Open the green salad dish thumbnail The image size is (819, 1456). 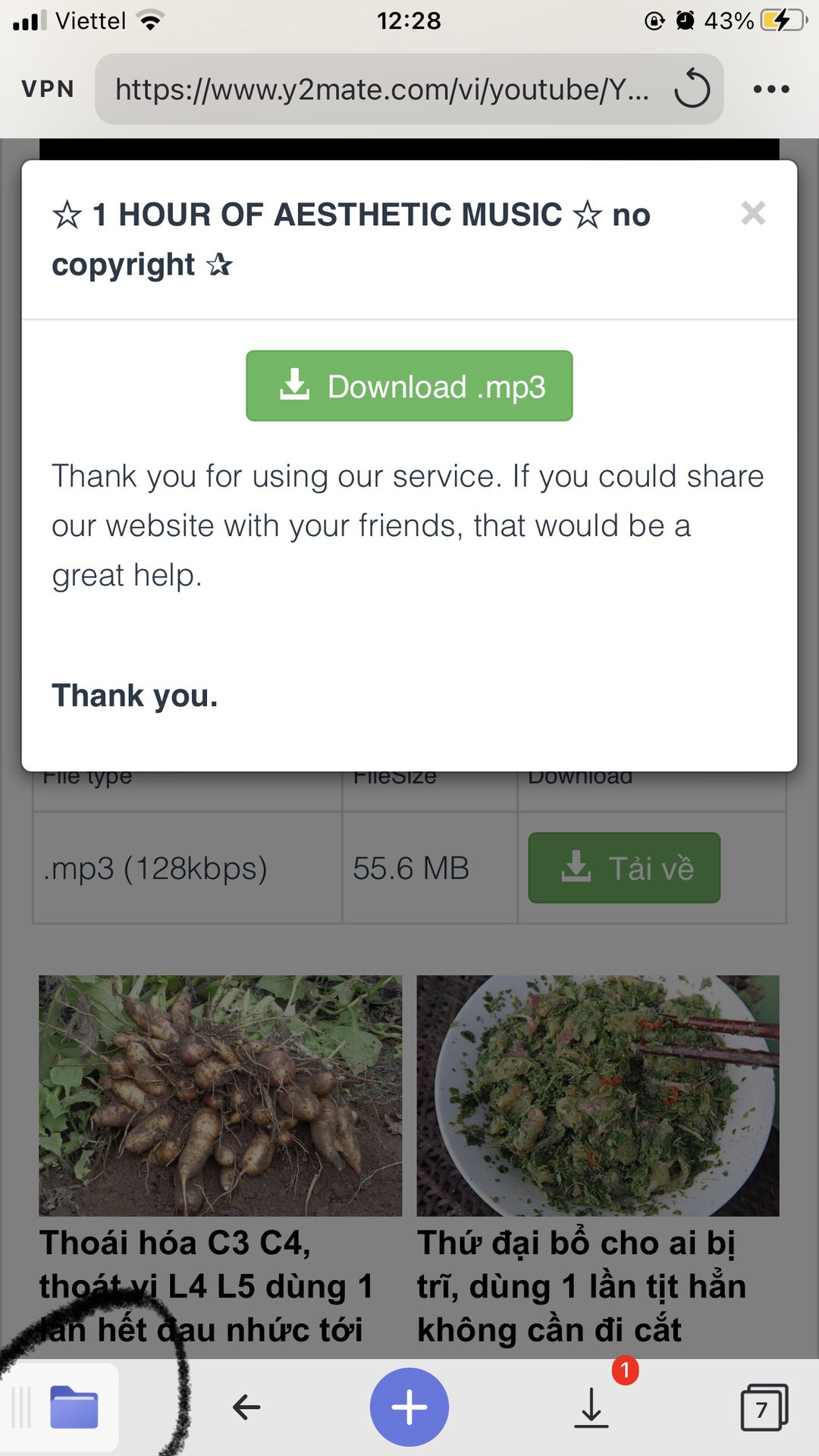[x=598, y=1096]
